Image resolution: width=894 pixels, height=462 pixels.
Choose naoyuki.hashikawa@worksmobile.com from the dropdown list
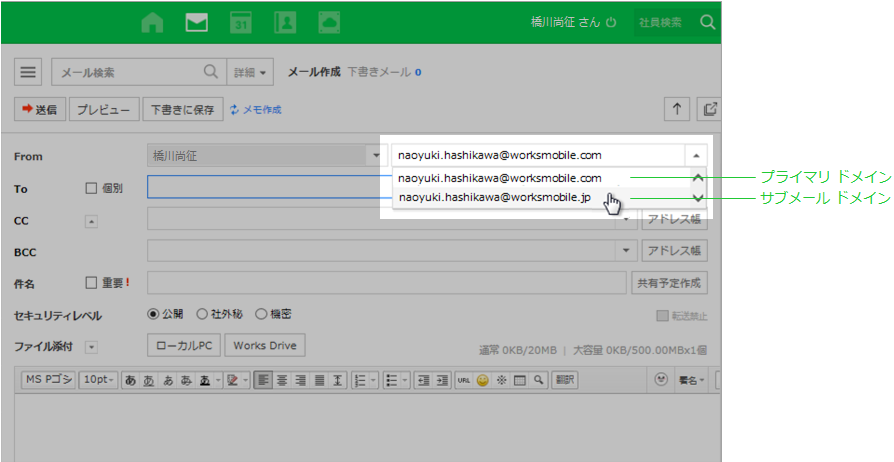click(499, 178)
